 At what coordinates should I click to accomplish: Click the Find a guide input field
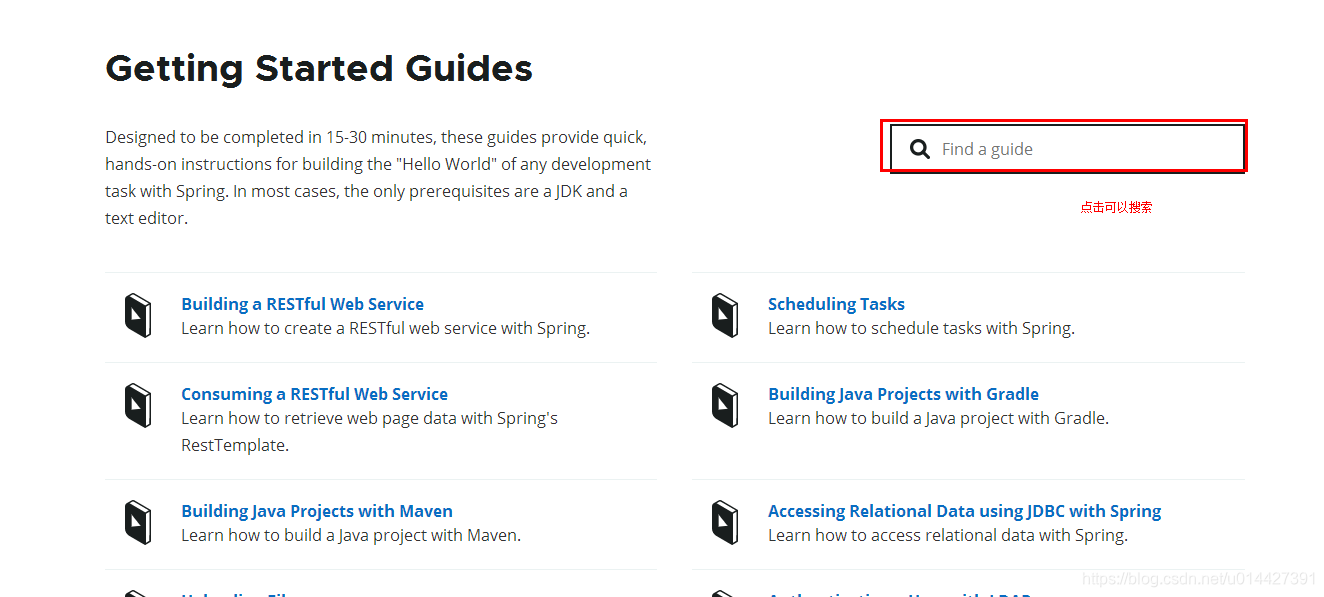(x=1067, y=148)
